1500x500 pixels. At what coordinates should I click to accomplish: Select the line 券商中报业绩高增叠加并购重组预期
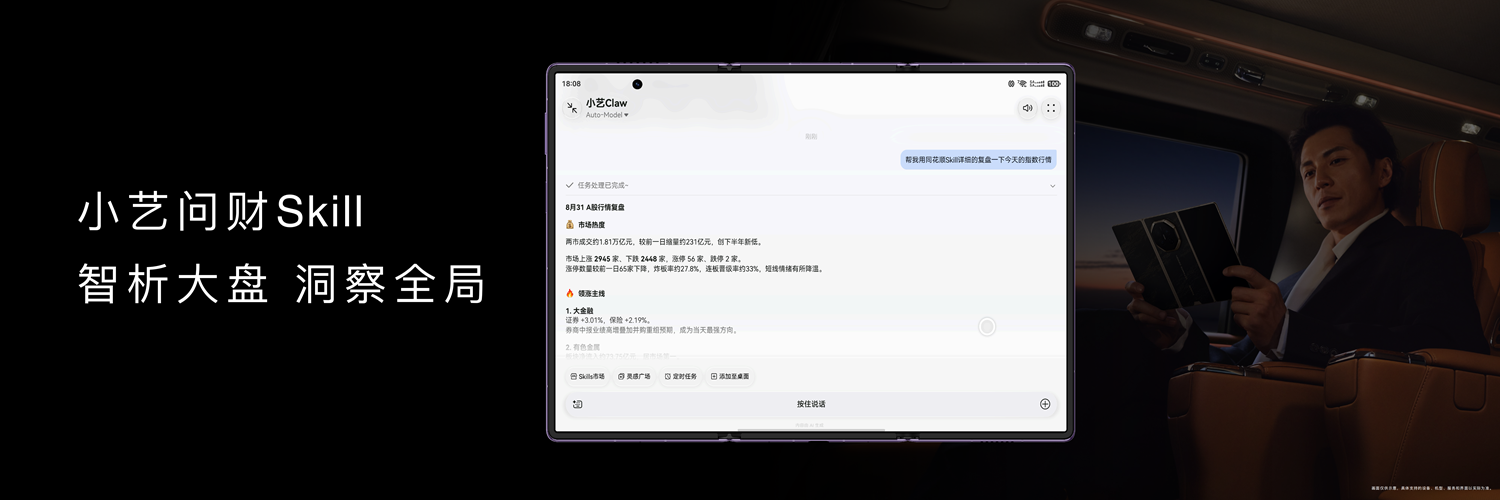pos(651,329)
